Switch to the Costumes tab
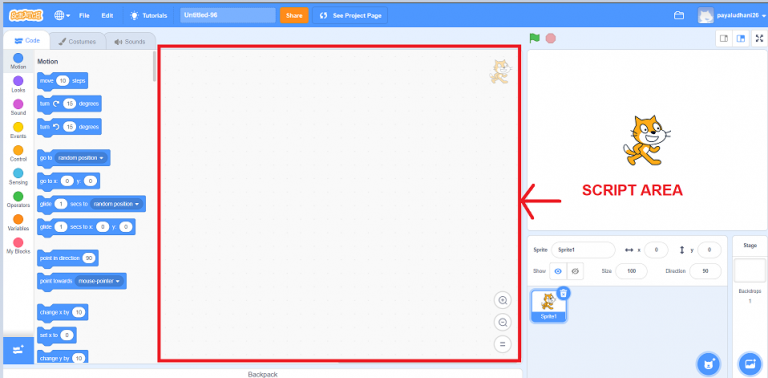 click(77, 42)
